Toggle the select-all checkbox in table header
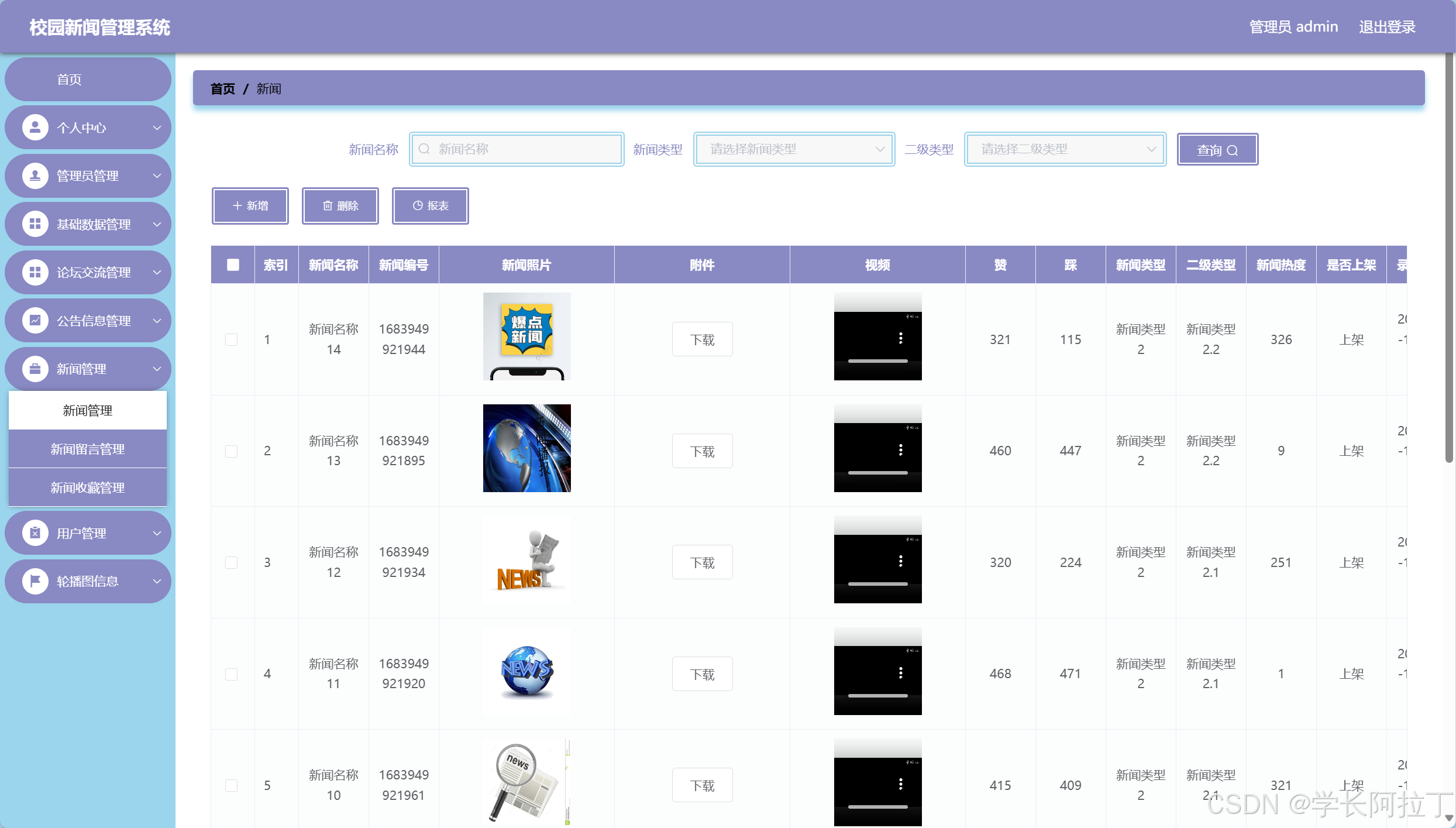Image resolution: width=1456 pixels, height=828 pixels. 233,265
